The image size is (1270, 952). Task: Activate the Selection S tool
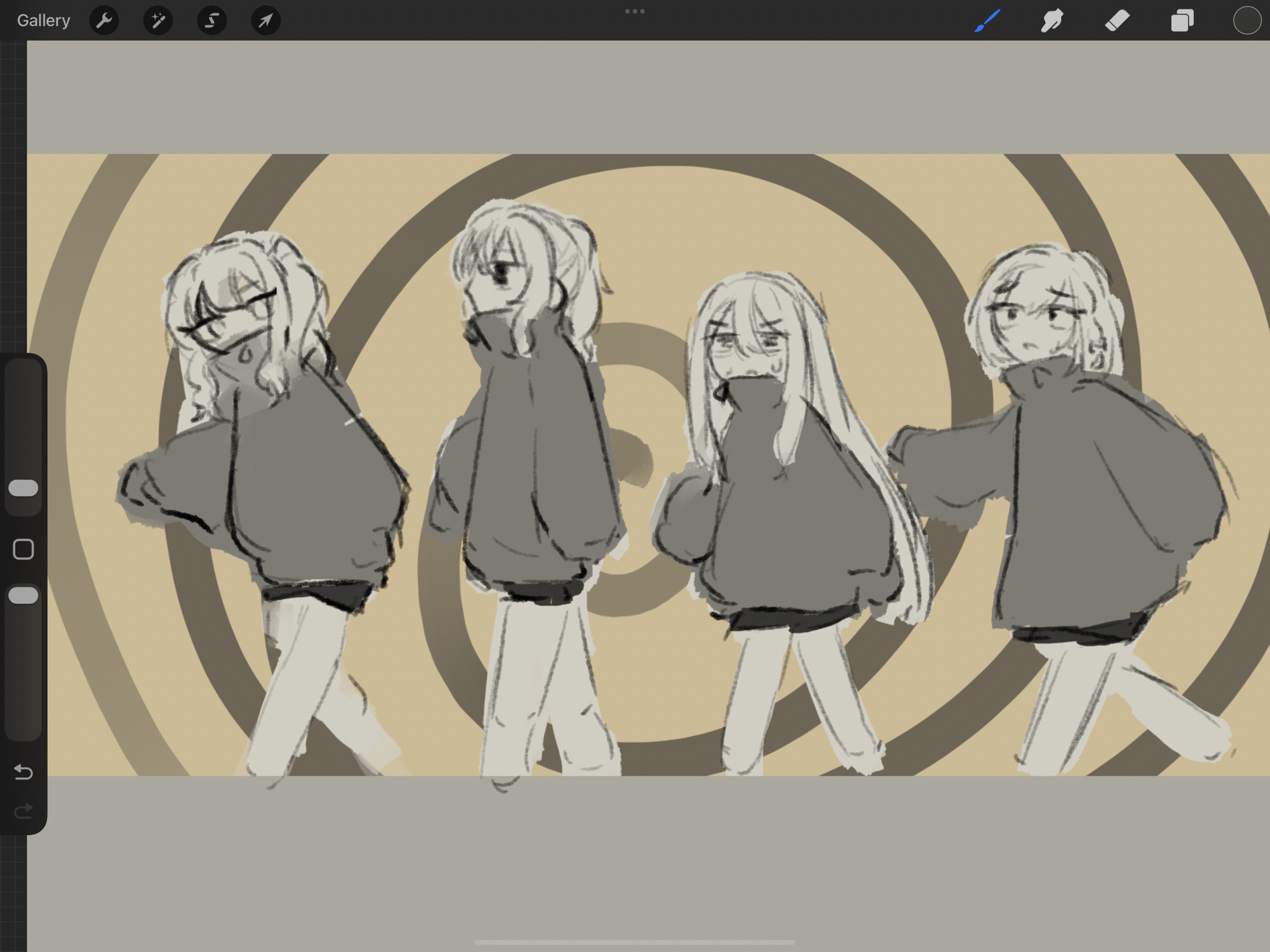click(211, 20)
